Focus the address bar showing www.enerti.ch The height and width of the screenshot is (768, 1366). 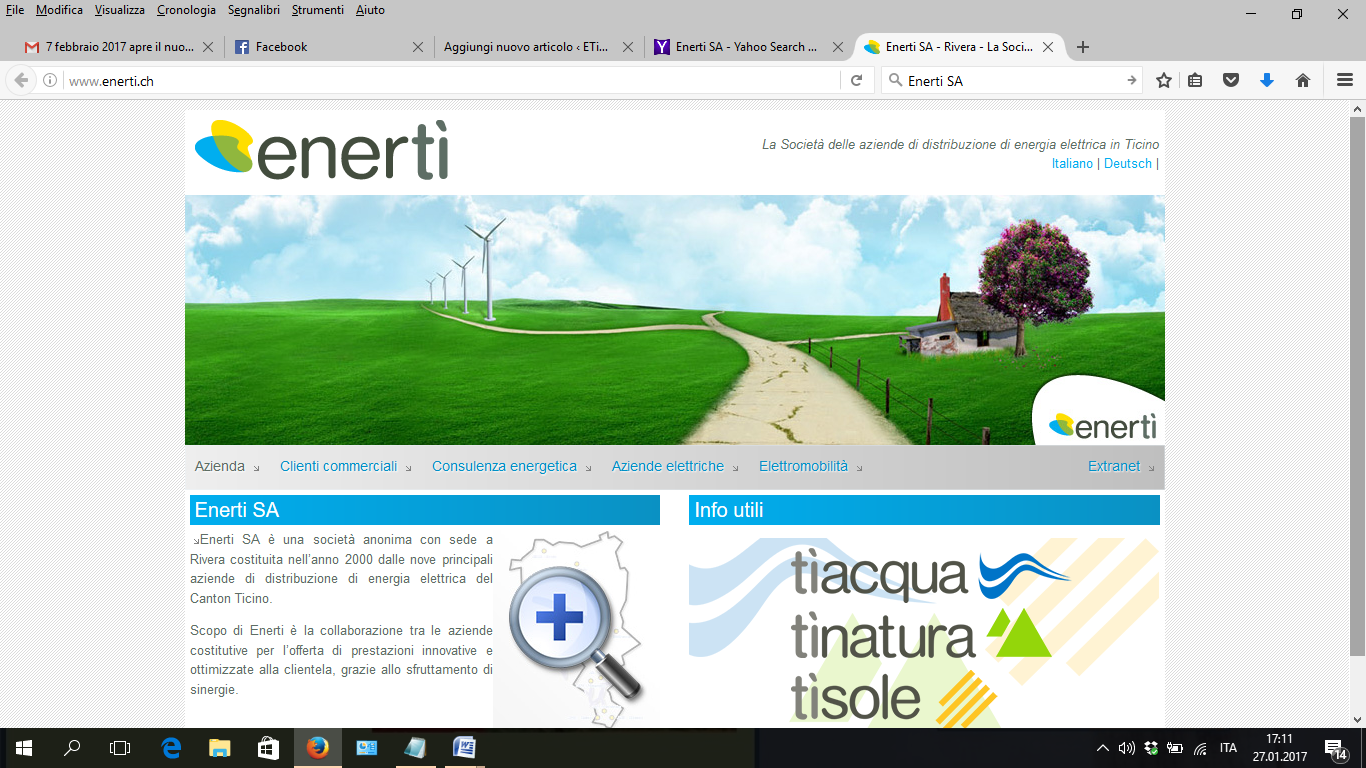450,81
